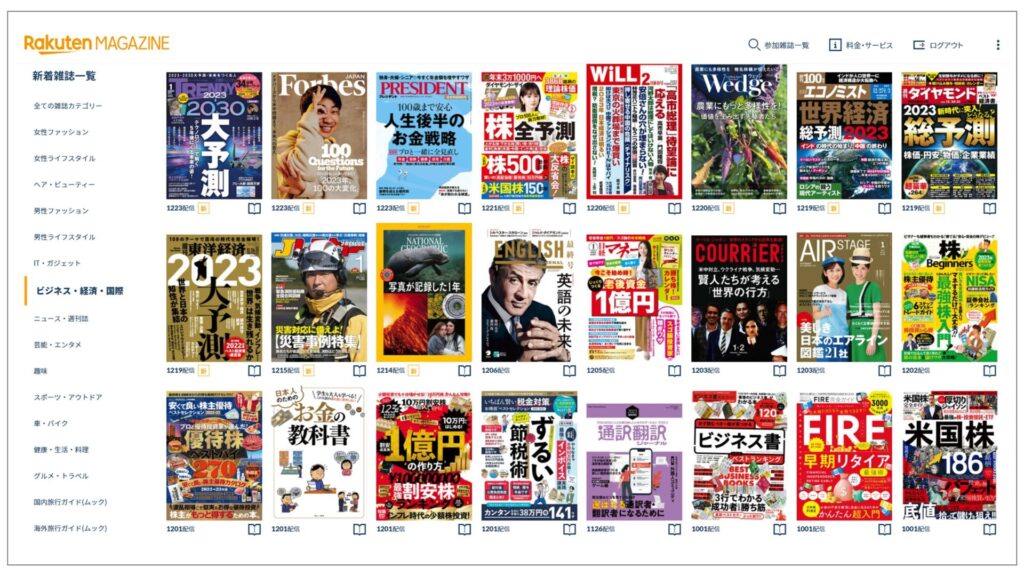Select 健康・生活・料理 category
Viewport: 1024px width, 576px height.
[x=61, y=449]
